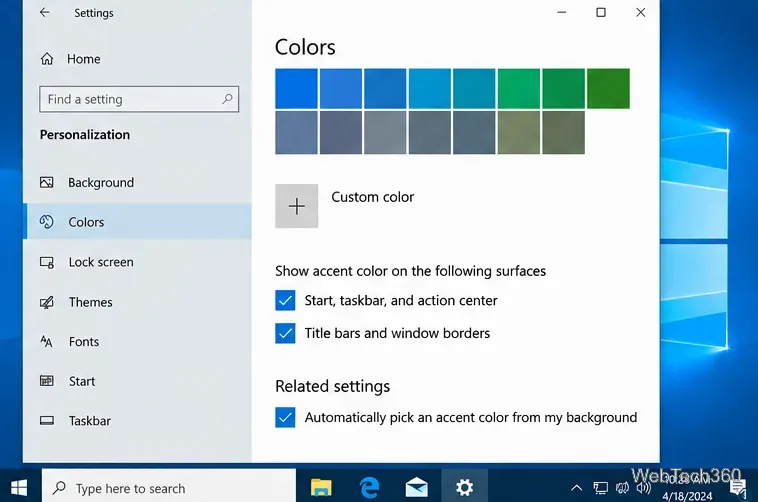Click the Themes brush icon
Screen dimensions: 758x502
coord(47,302)
